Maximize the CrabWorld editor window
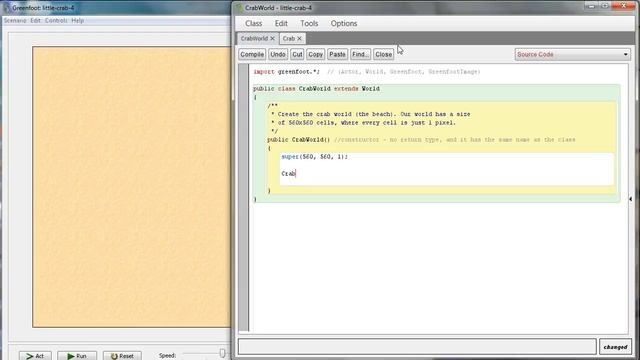 (604, 6)
